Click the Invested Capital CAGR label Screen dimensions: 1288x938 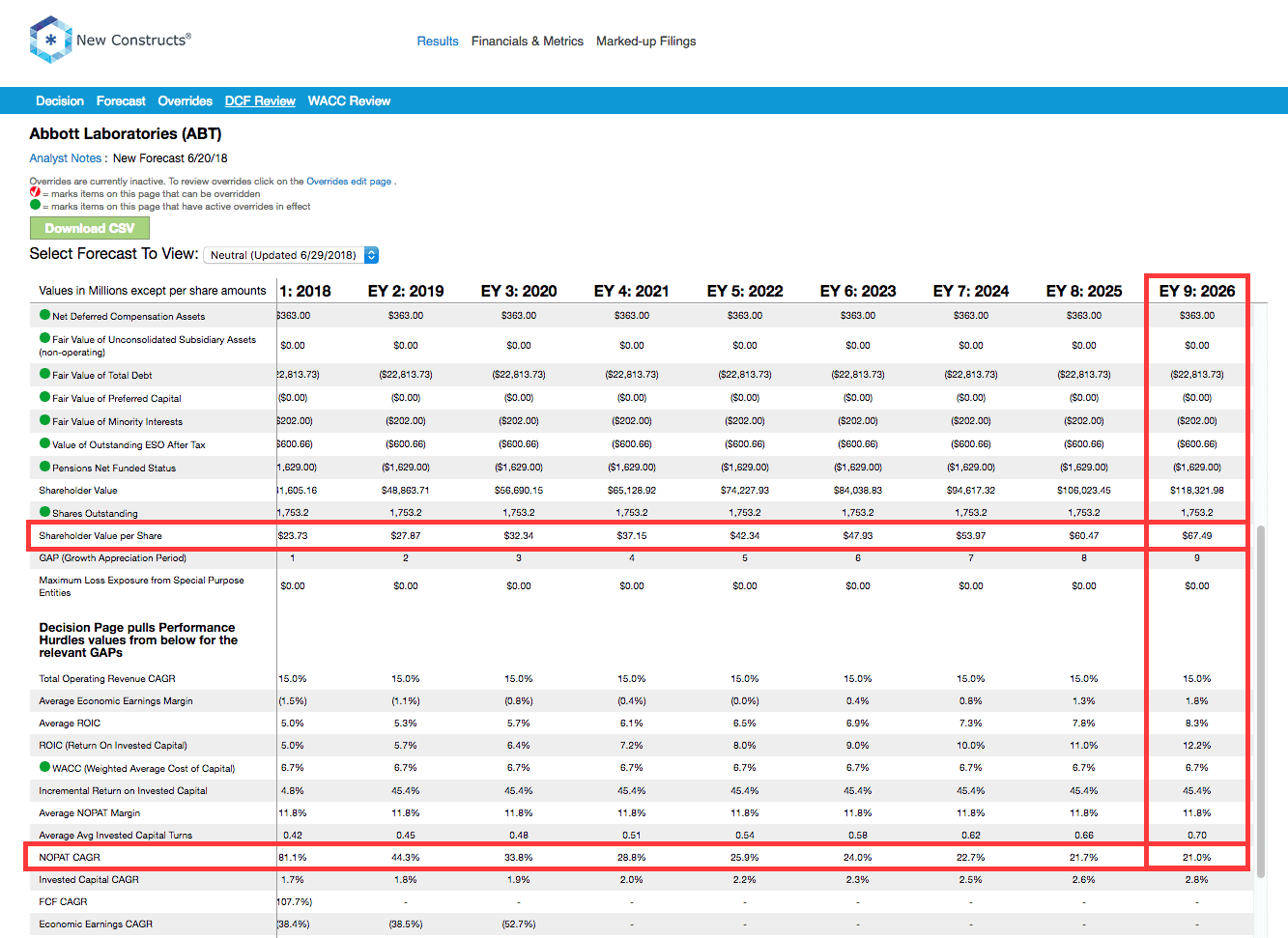click(x=89, y=879)
